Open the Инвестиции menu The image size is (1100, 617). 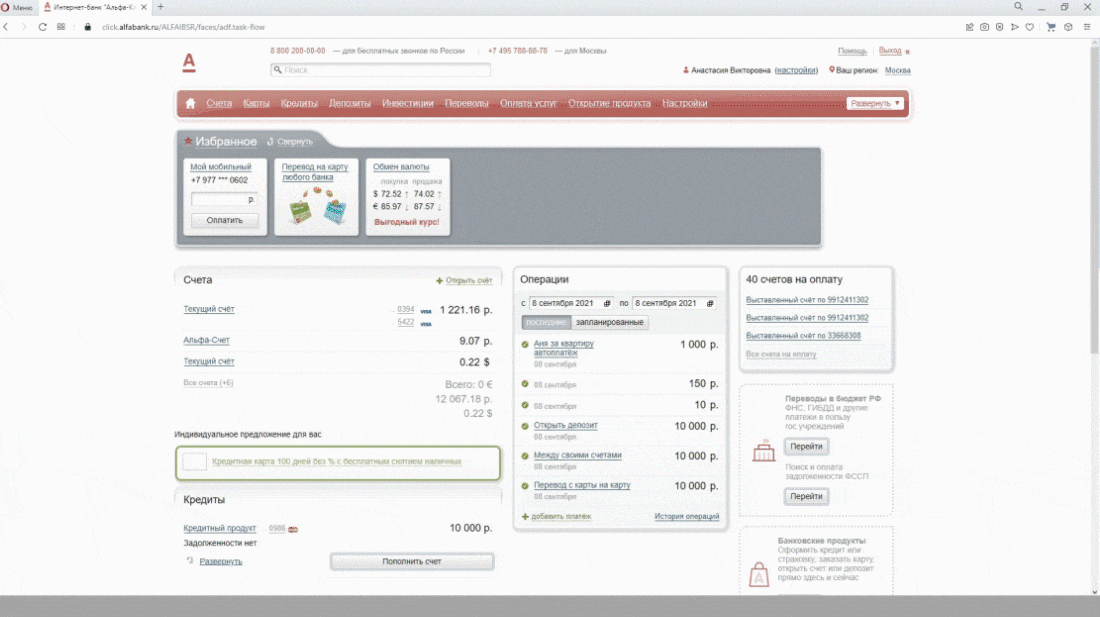(408, 103)
